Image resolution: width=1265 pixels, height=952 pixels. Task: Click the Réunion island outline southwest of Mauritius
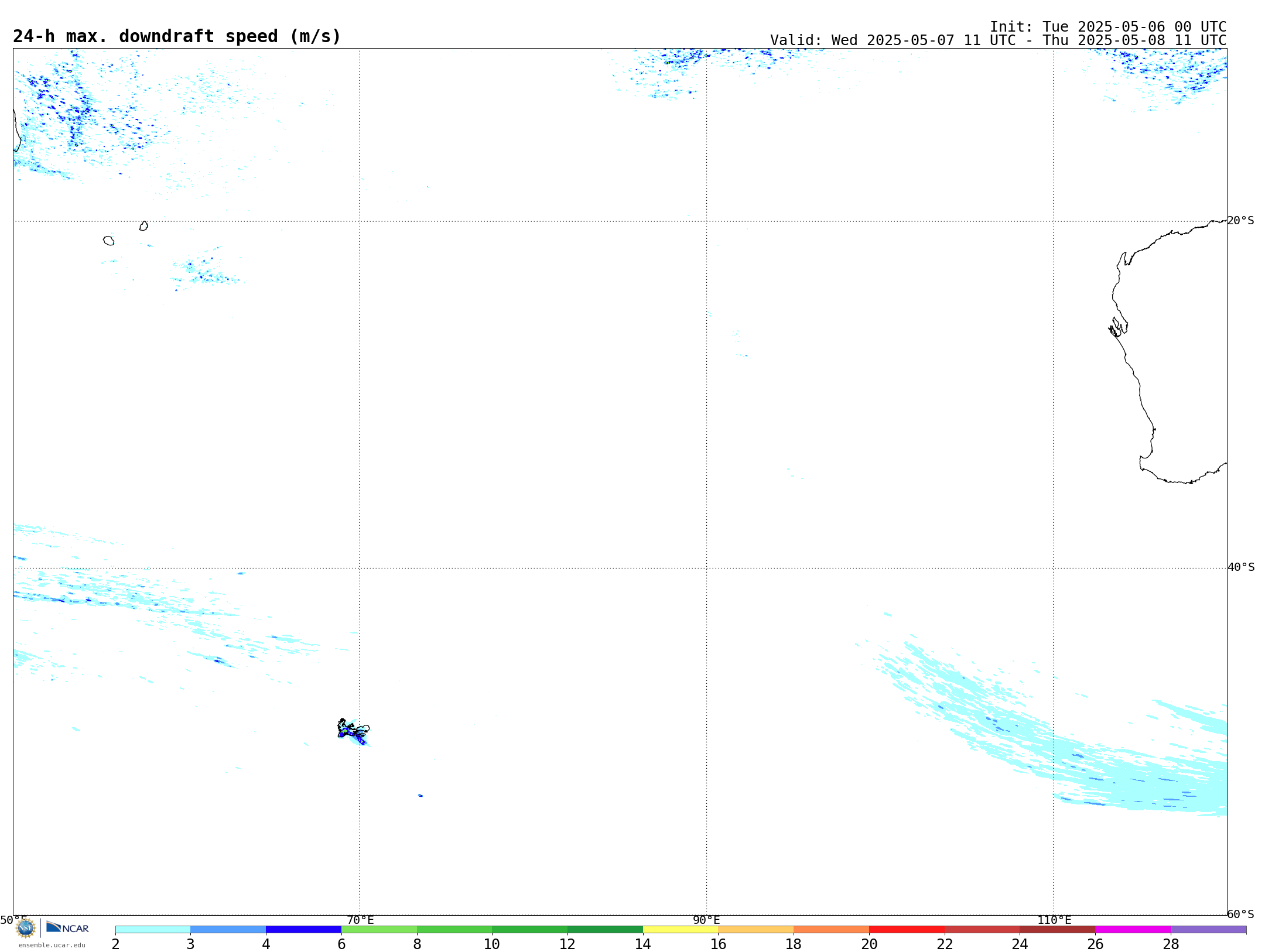(x=108, y=241)
